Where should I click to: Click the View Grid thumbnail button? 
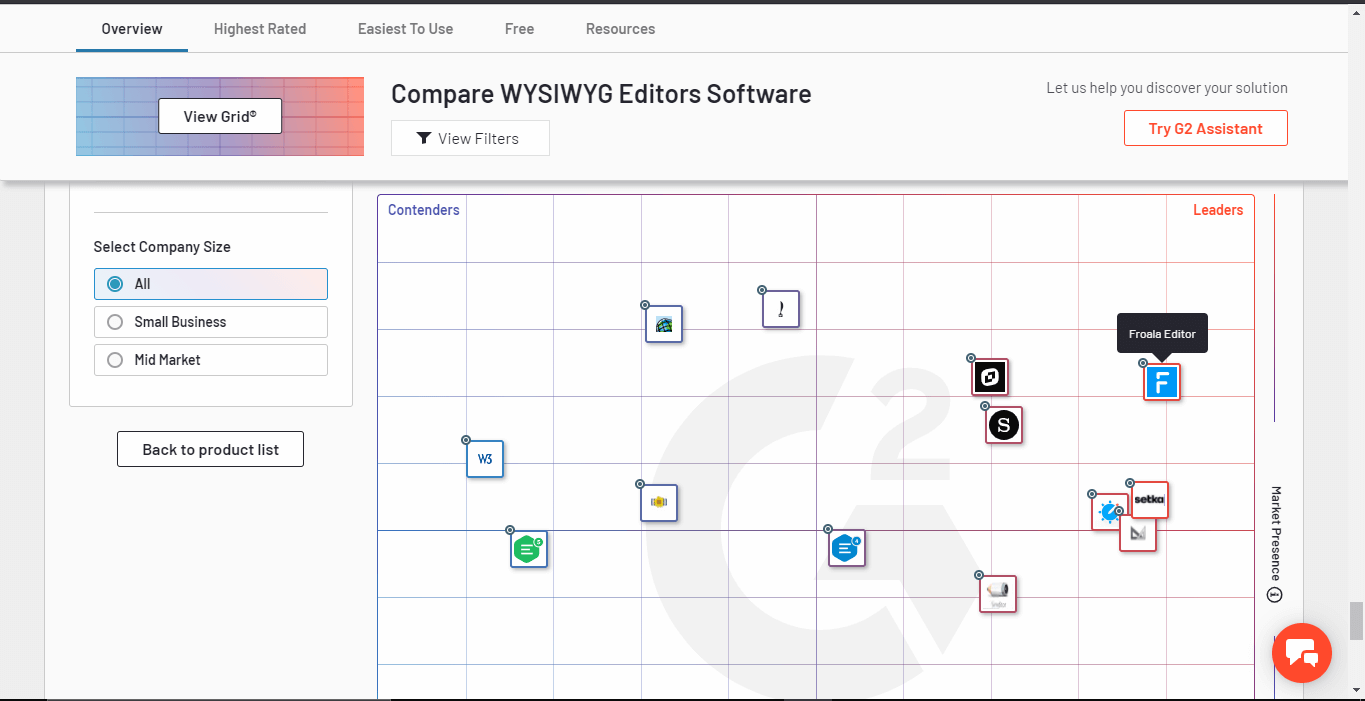point(220,116)
